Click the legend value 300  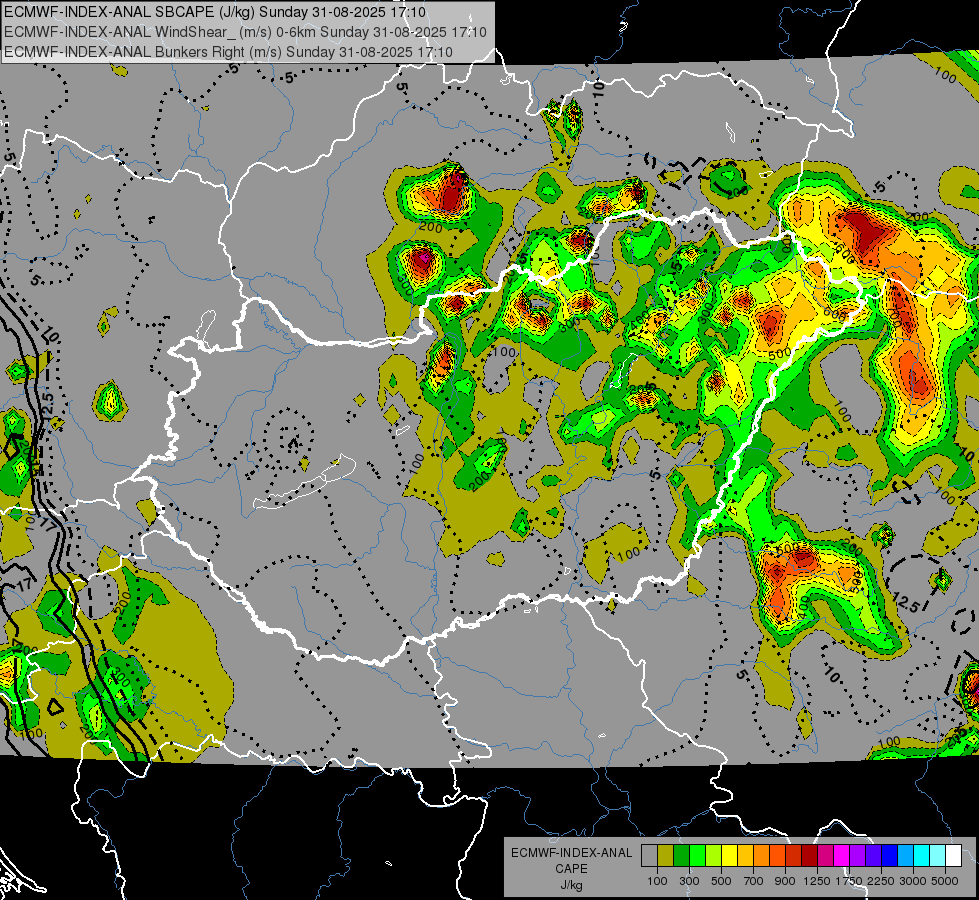coord(689,881)
